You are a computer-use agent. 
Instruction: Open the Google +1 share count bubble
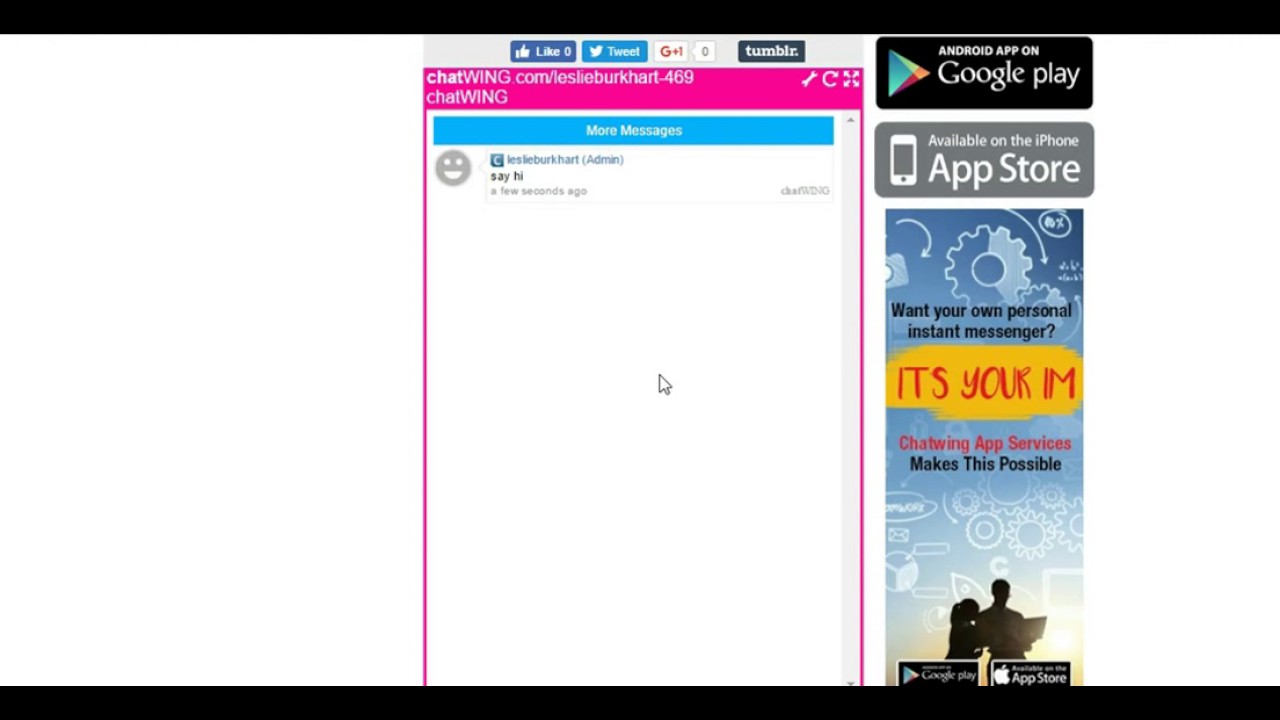click(x=705, y=52)
